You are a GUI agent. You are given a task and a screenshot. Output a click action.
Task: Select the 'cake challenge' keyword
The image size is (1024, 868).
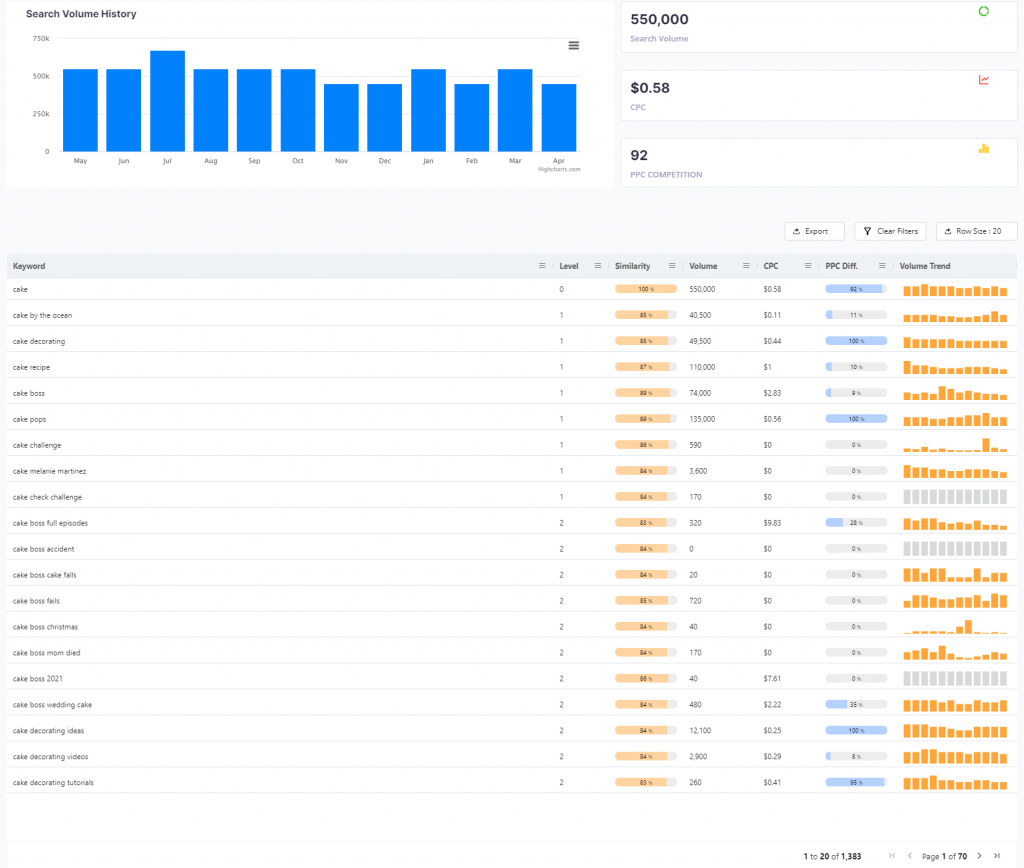(37, 445)
